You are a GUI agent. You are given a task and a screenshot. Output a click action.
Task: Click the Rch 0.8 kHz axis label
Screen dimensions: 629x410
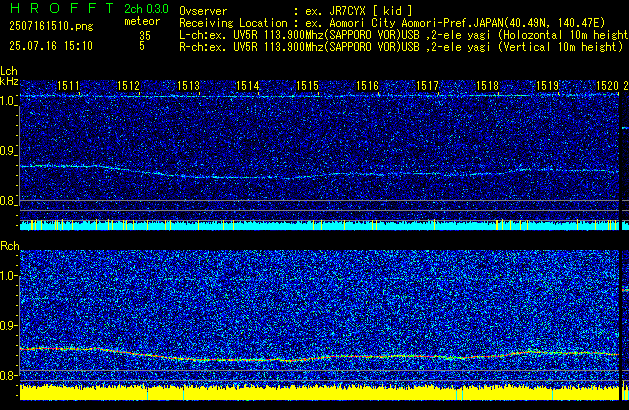coord(8,375)
